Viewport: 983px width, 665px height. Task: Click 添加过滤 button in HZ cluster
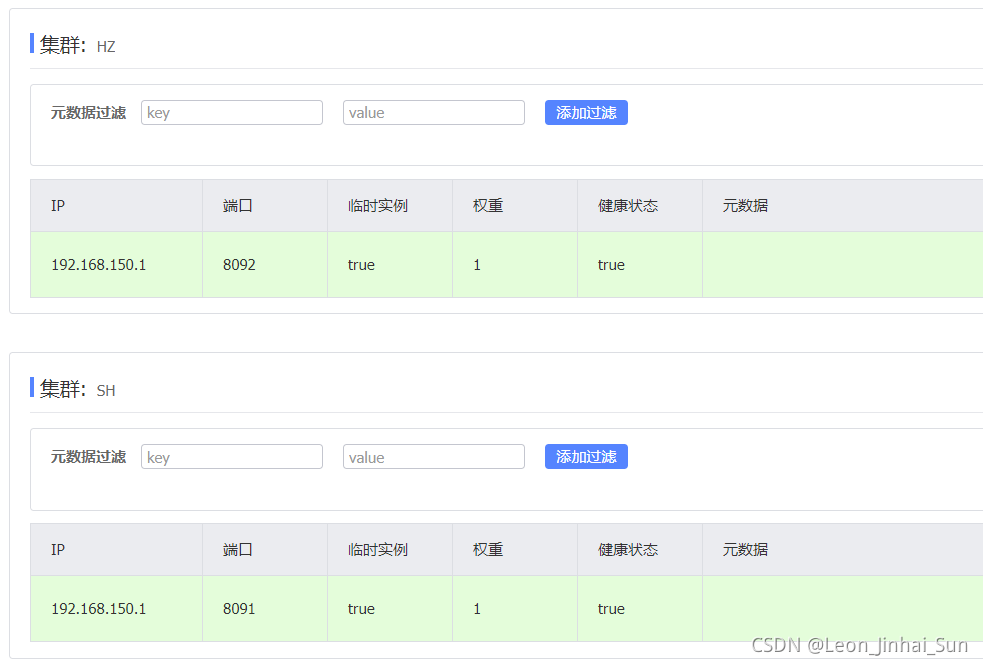[586, 113]
